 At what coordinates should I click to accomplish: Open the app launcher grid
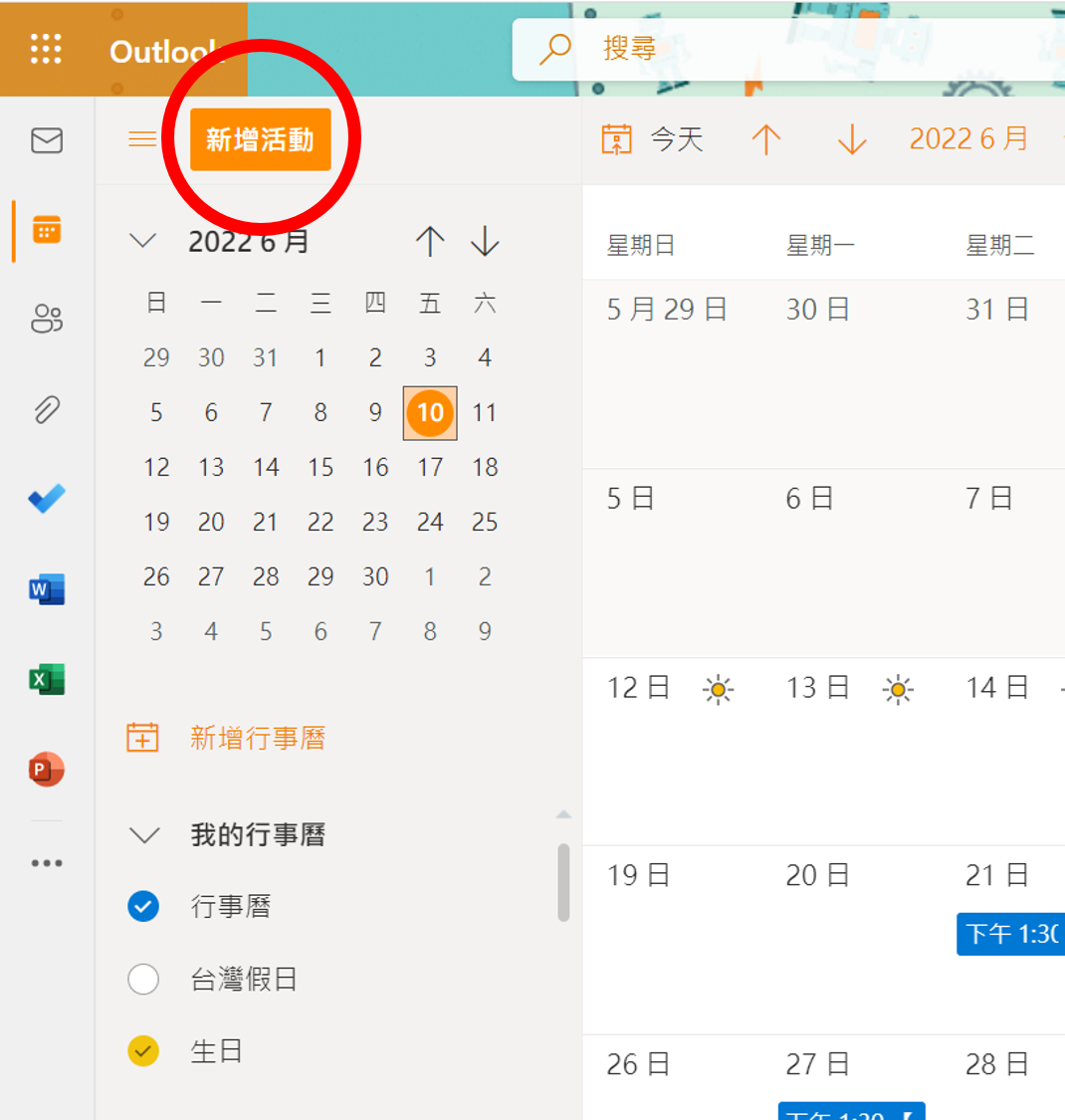coord(47,49)
